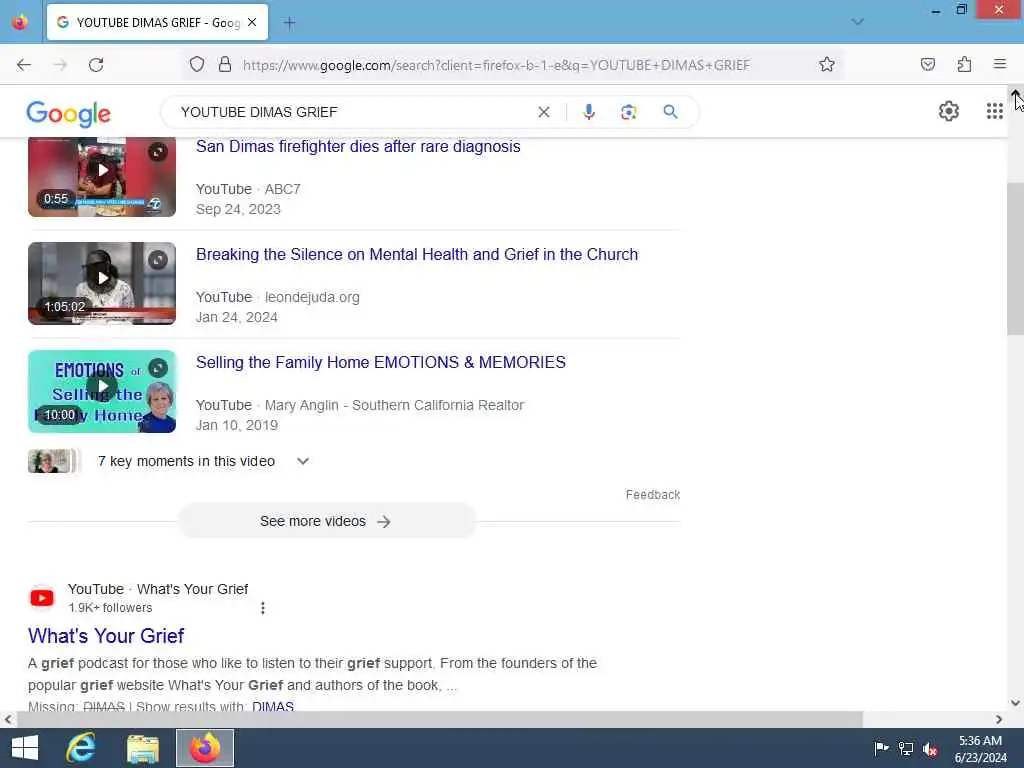Preview the San Dimas firefighter video icon
This screenshot has height=768, width=1024.
point(157,152)
